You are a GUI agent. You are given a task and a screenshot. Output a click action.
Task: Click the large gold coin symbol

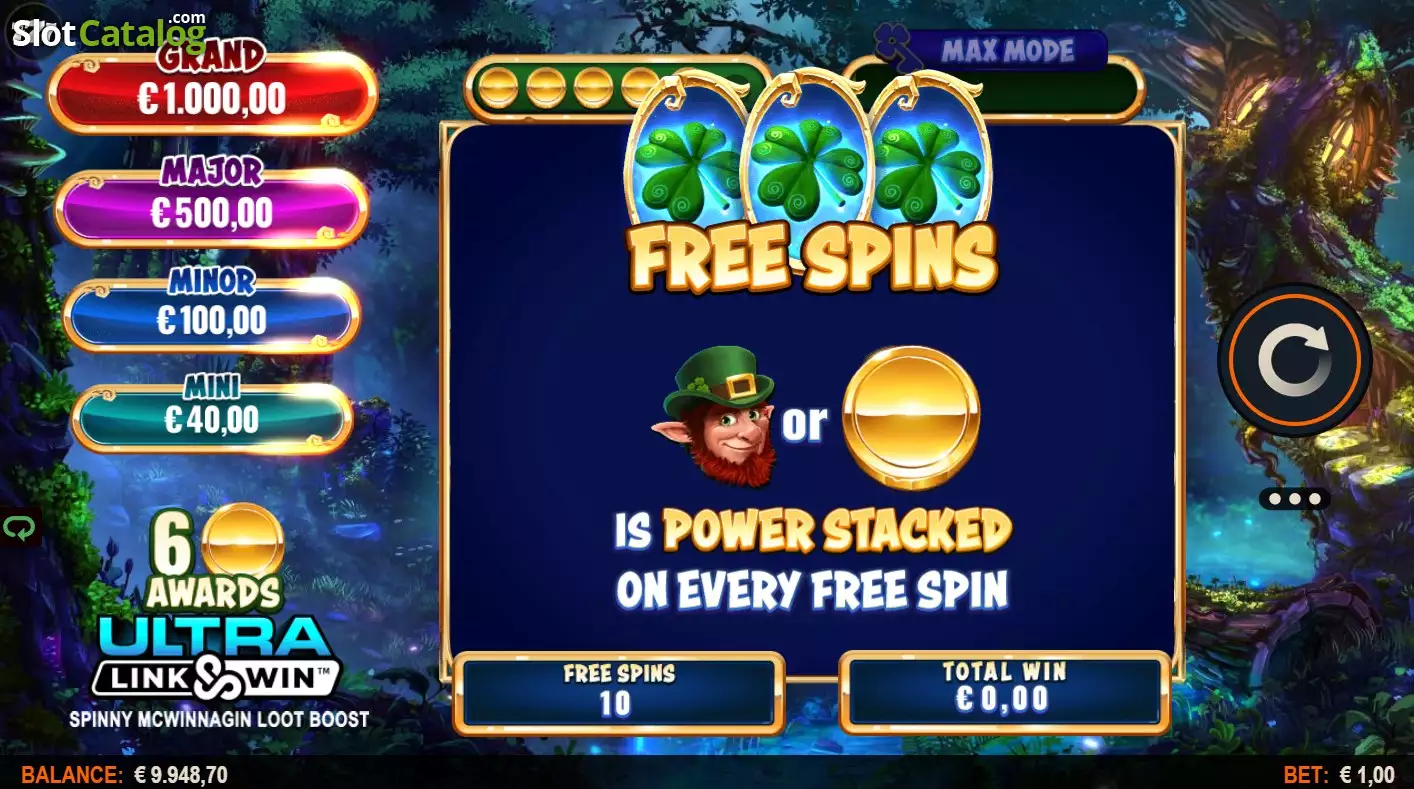910,417
